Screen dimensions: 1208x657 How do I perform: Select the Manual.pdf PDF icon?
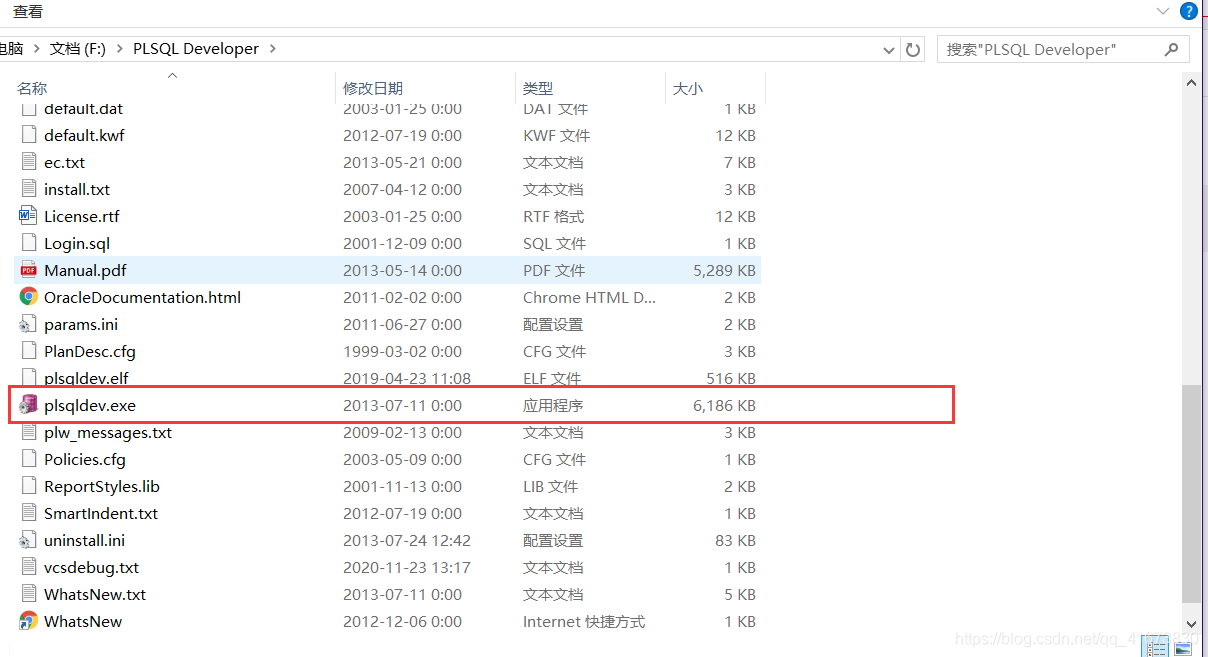(x=28, y=270)
